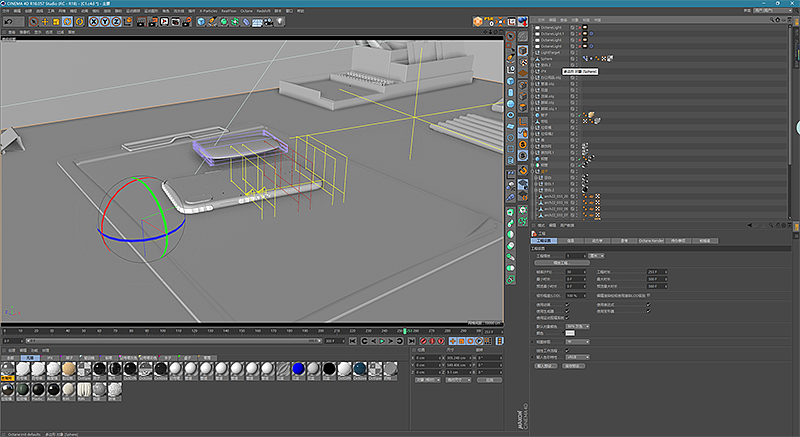Open the spline Pen tool icon
This screenshot has height=437, width=800.
212,21
